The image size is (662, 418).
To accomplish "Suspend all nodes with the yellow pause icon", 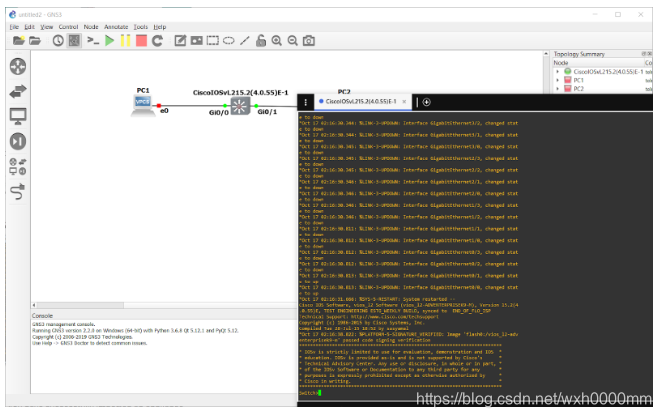I will point(125,41).
